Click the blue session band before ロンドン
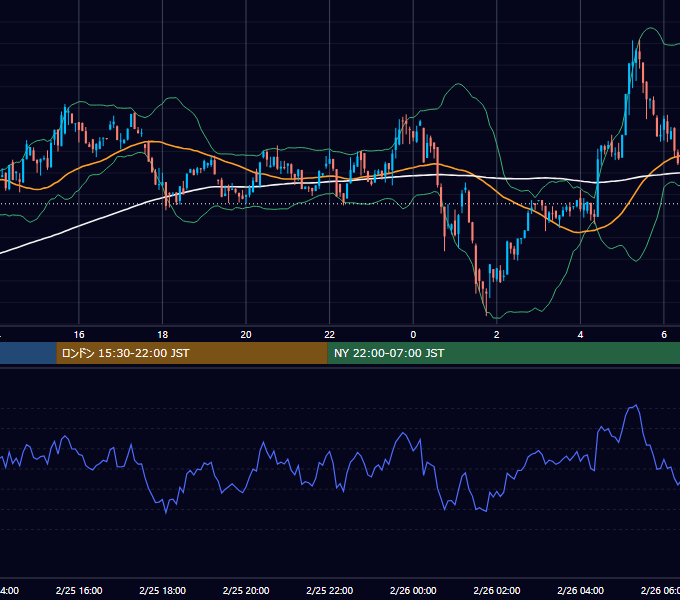The height and width of the screenshot is (600, 680). 28,353
